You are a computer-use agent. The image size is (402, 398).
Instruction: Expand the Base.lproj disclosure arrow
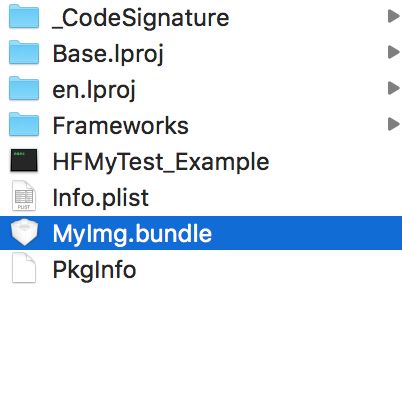pyautogui.click(x=394, y=52)
